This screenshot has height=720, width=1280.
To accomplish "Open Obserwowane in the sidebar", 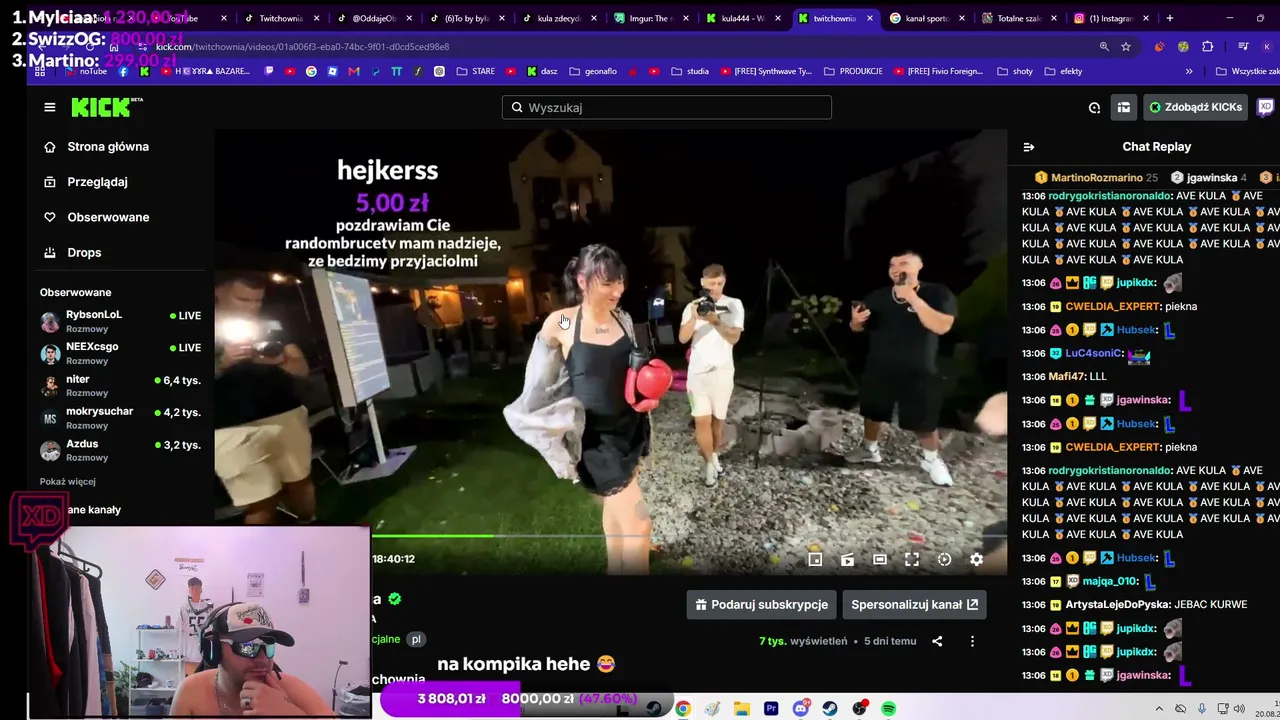I will [x=108, y=217].
